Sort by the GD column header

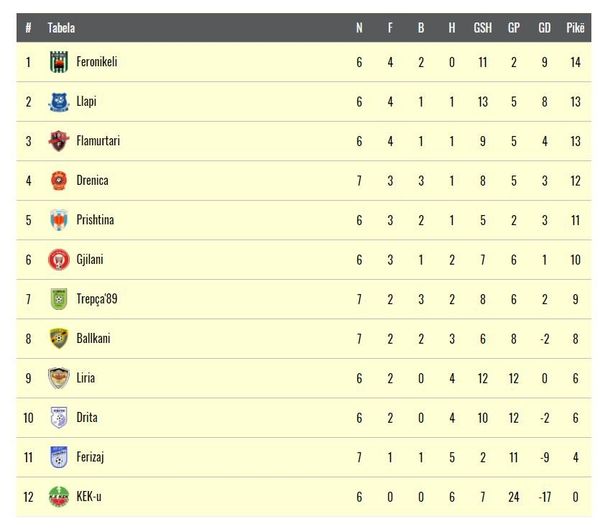[545, 28]
